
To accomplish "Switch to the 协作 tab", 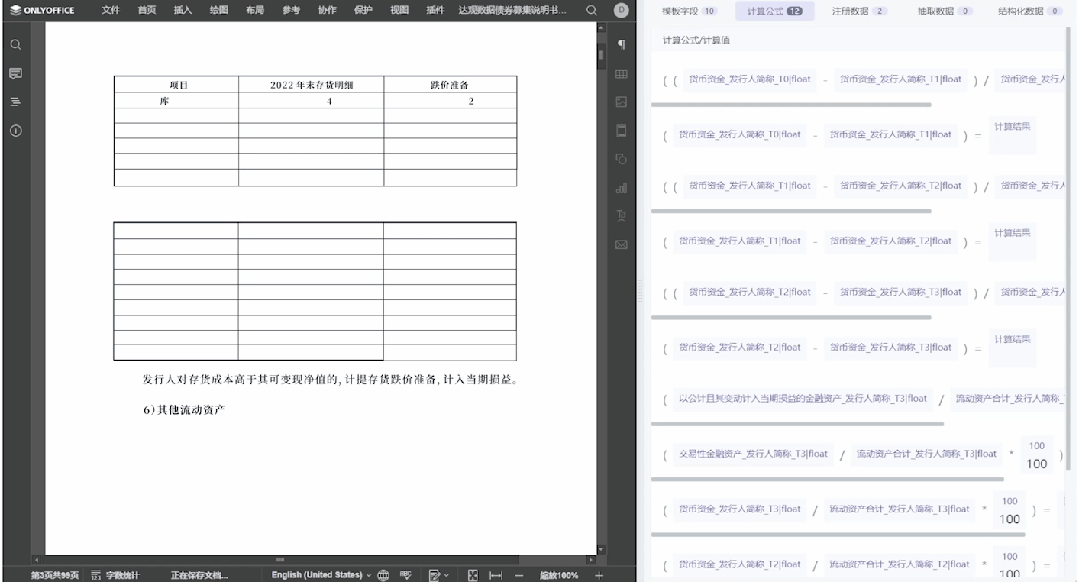I will coord(327,10).
